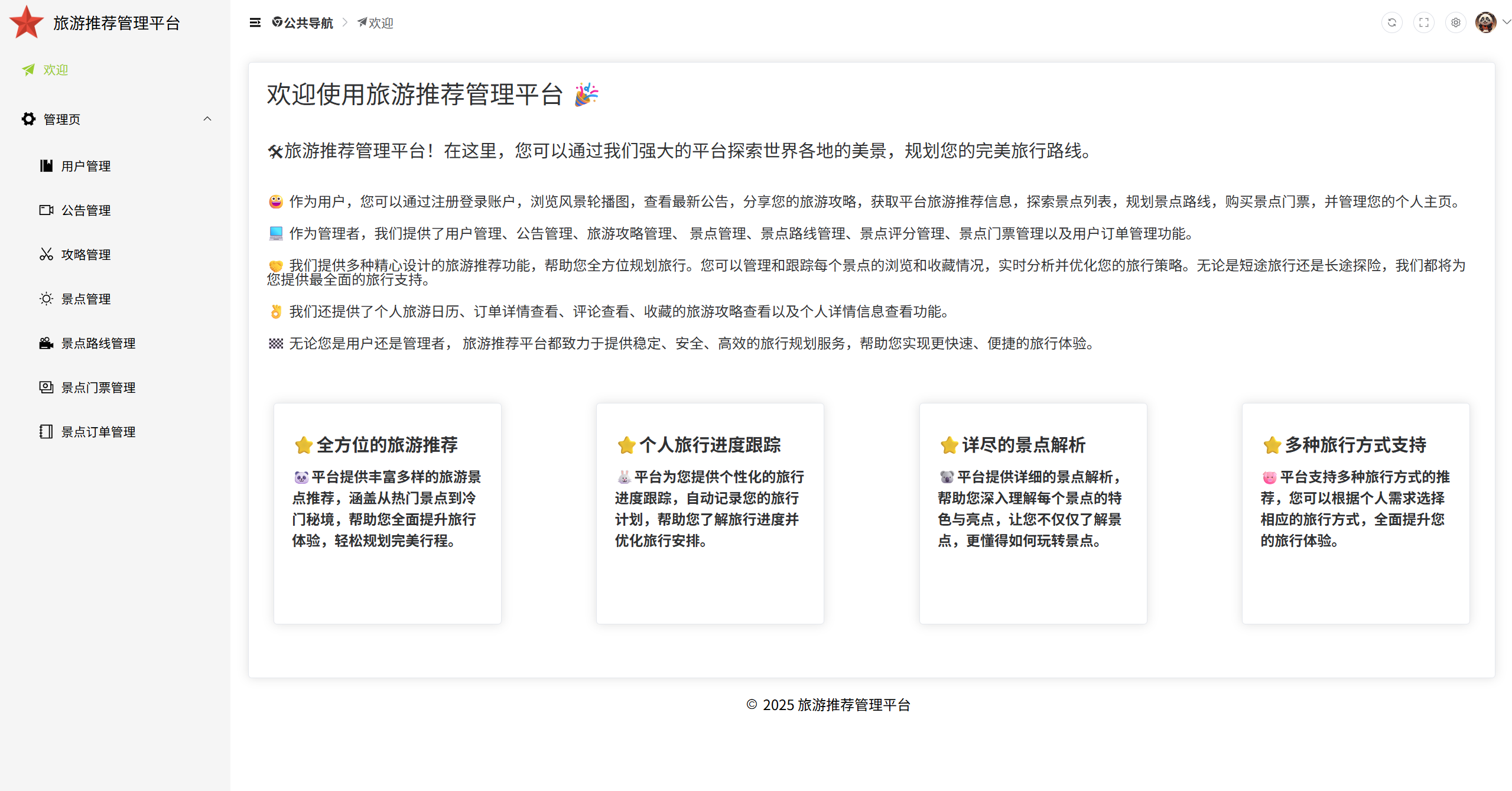Toggle fullscreen mode icon
The width and height of the screenshot is (1512, 791).
[1423, 22]
